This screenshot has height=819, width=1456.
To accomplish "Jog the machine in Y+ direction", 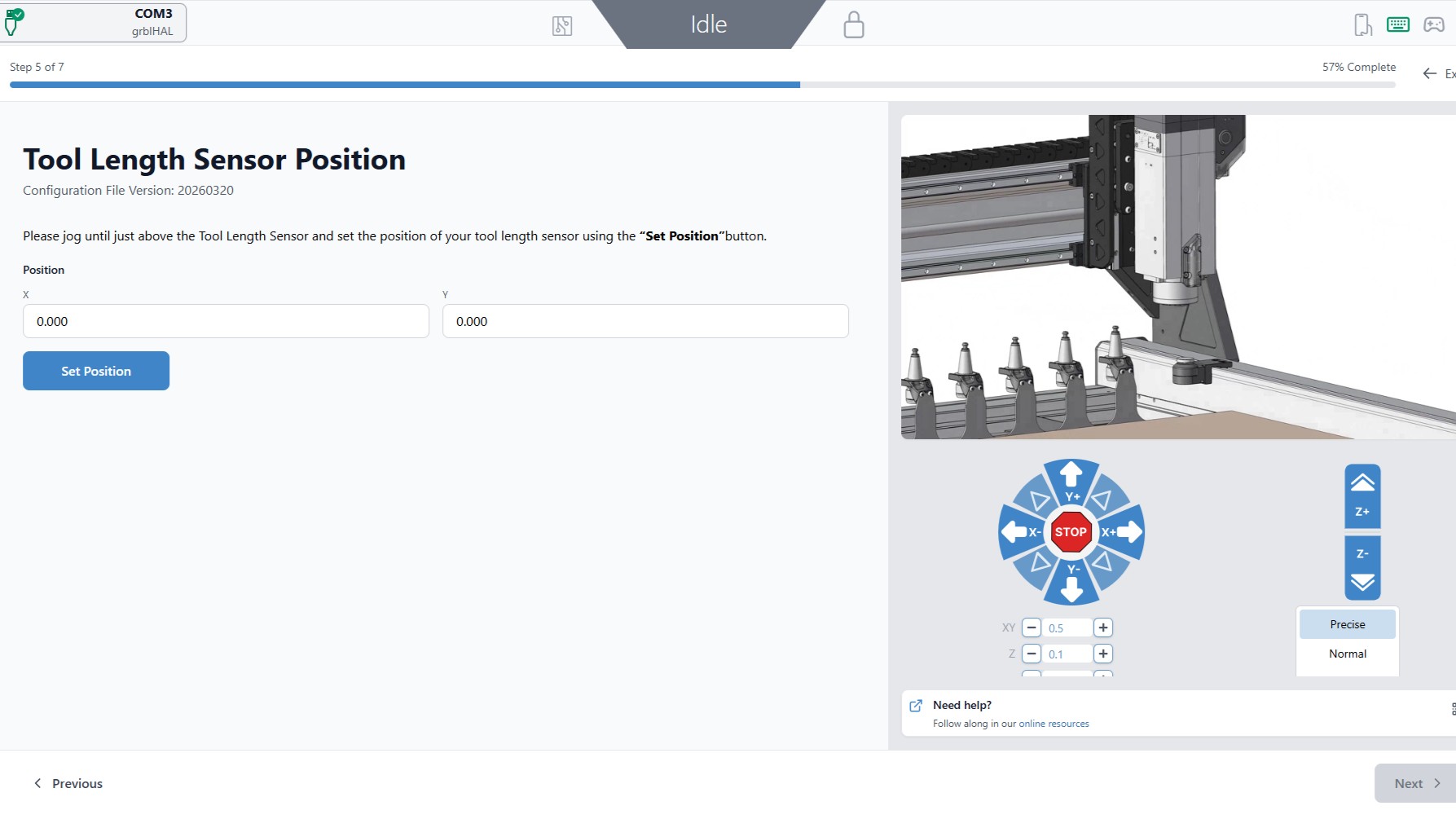I will 1071,481.
